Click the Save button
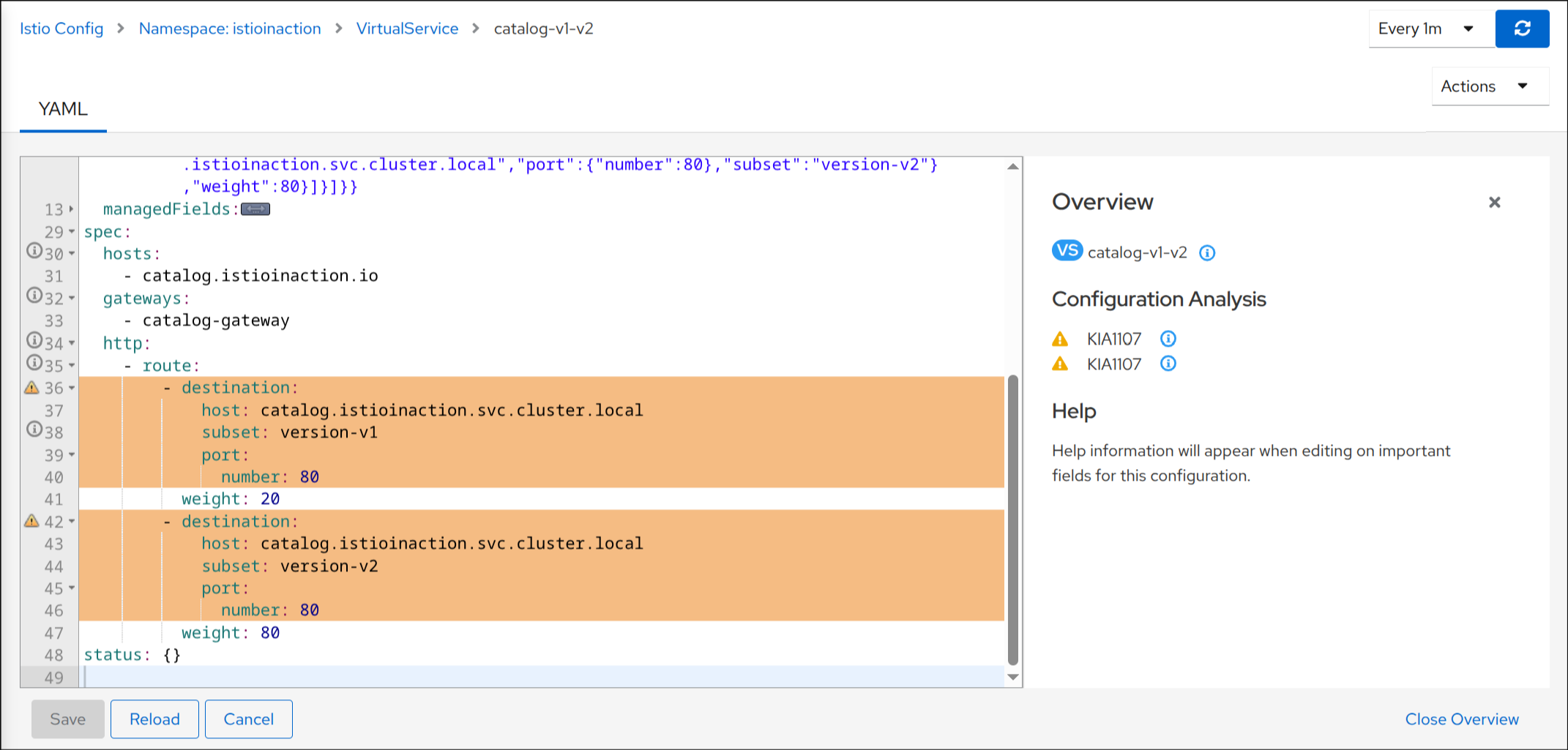Screen dimensions: 1568x750 click(x=68, y=719)
